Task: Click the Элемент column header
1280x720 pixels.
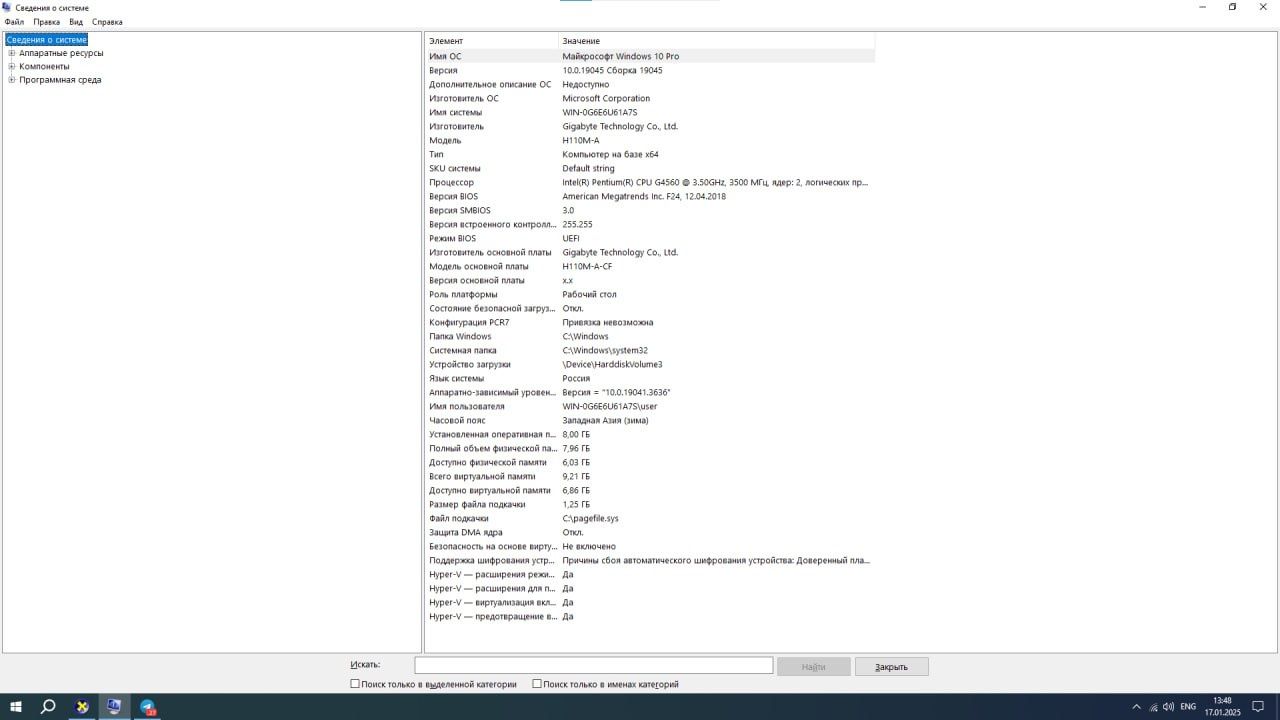Action: [x=491, y=41]
